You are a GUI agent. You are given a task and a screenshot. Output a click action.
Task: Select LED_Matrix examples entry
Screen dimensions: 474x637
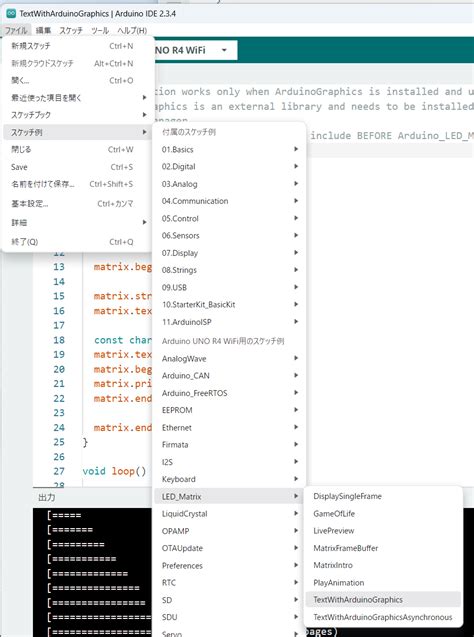click(x=229, y=496)
